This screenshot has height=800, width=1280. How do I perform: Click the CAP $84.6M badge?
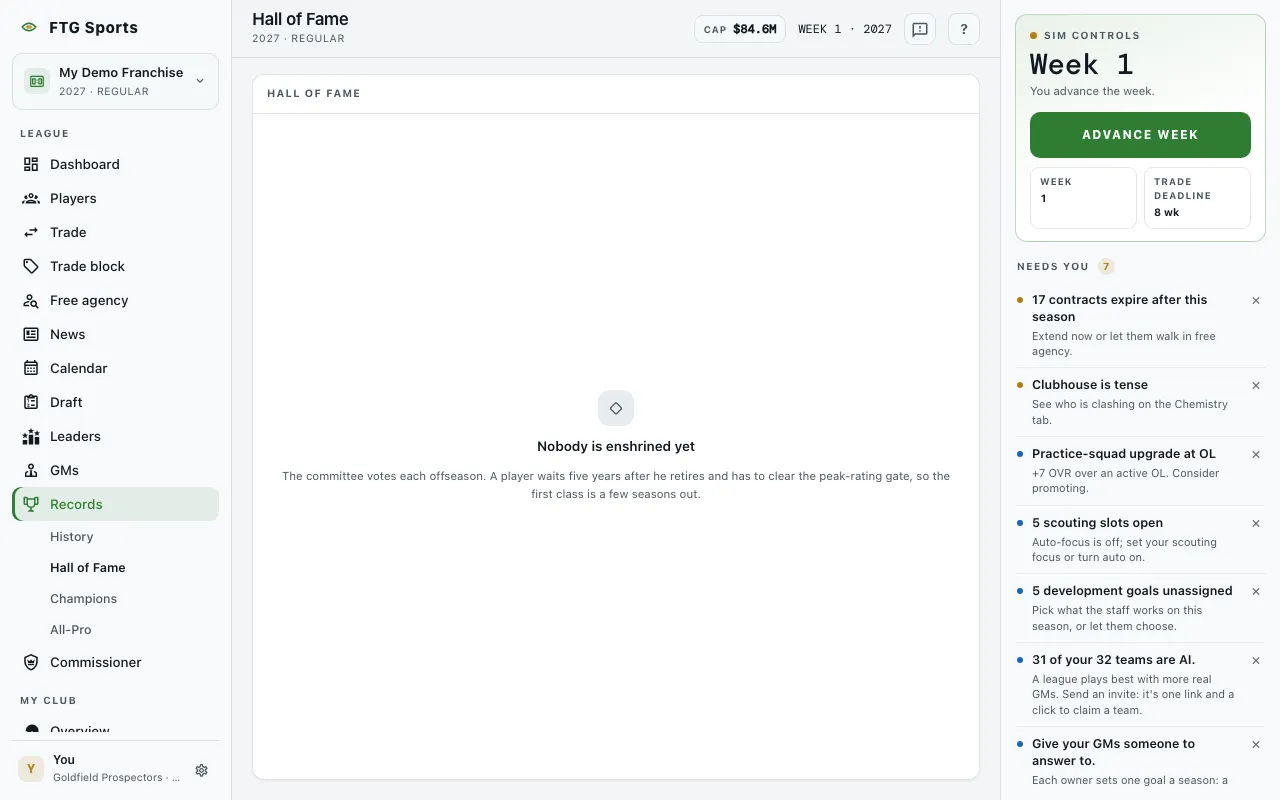point(740,29)
